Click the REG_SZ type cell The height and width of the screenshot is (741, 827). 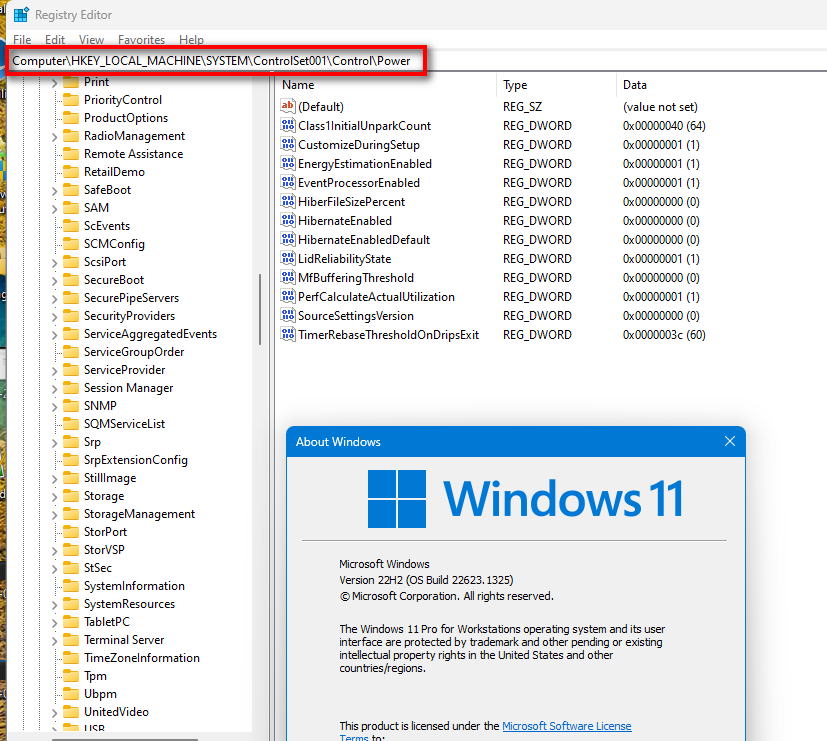522,107
